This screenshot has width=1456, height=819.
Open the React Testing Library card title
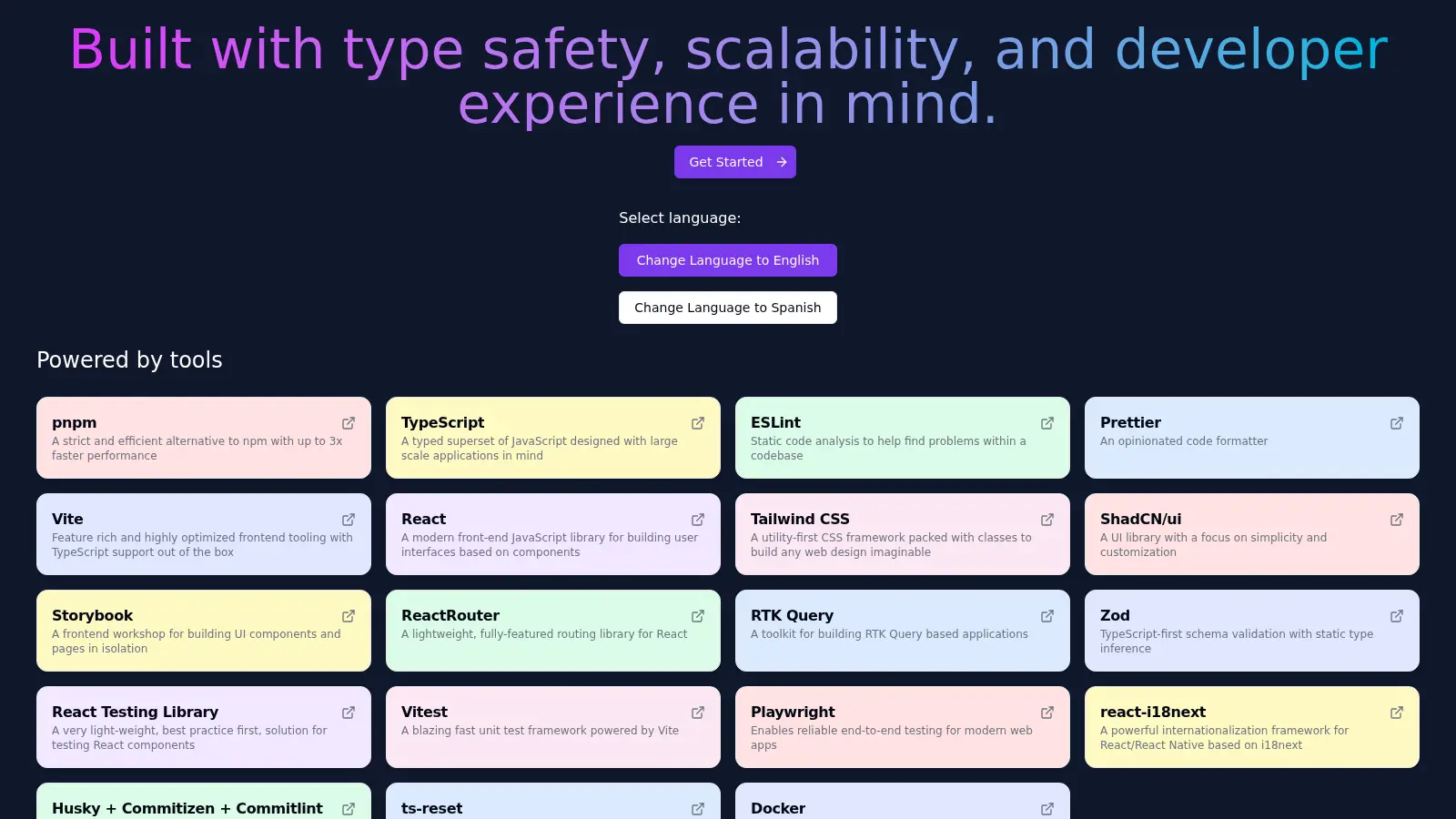(x=136, y=712)
